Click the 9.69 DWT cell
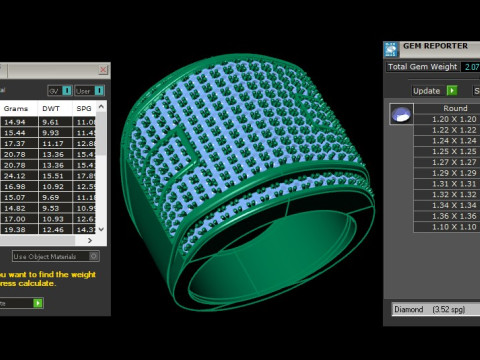 [55, 197]
